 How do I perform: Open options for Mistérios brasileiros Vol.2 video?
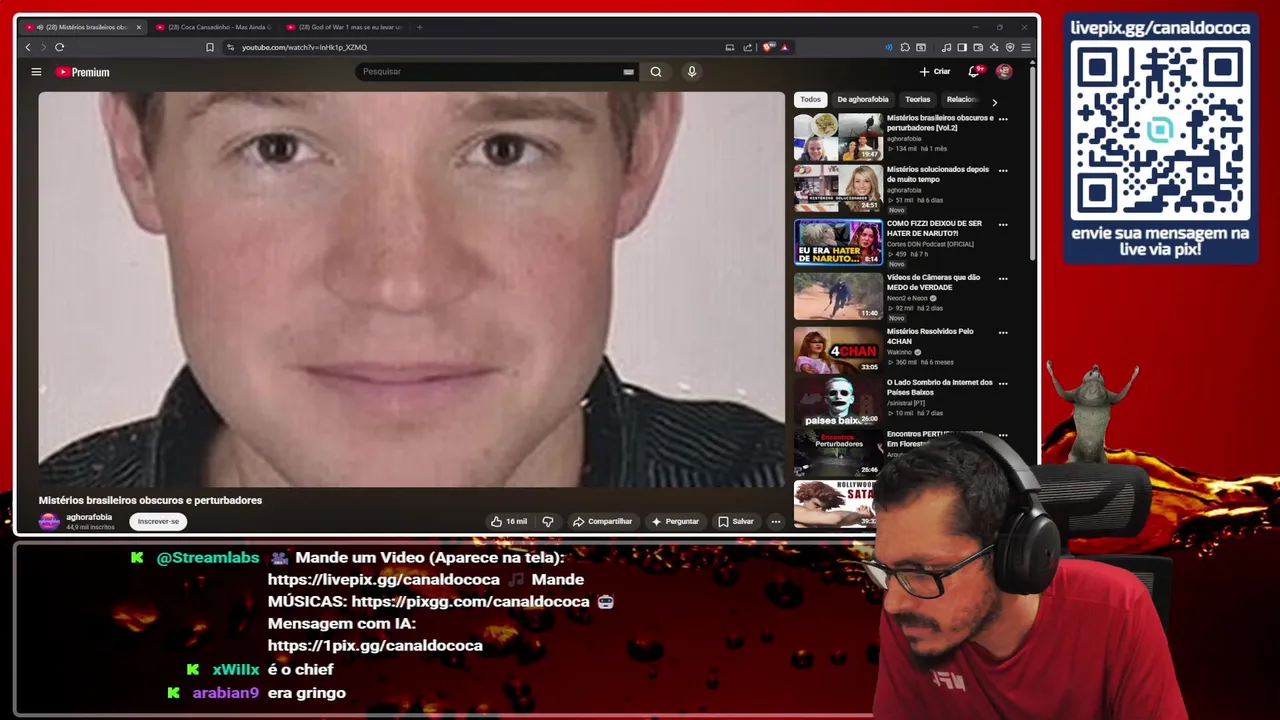pyautogui.click(x=1003, y=119)
